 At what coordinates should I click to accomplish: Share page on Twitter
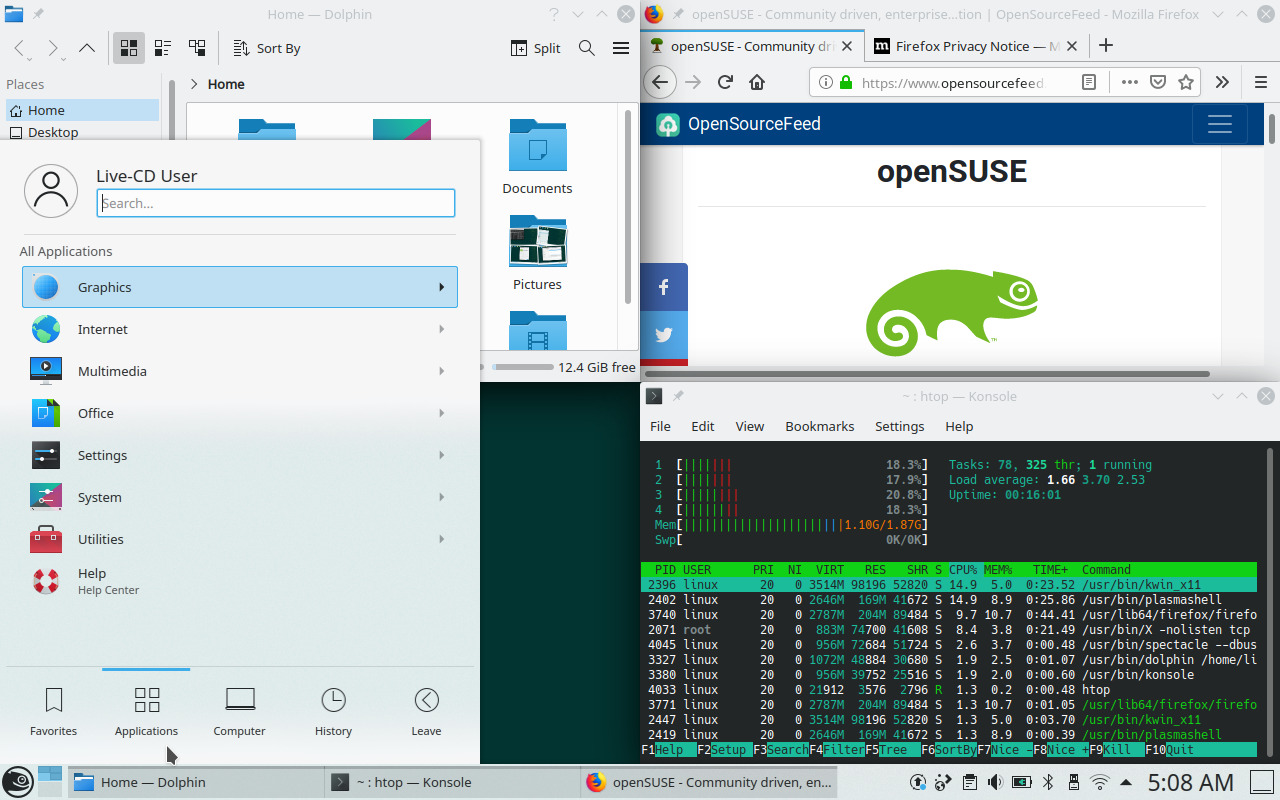pyautogui.click(x=664, y=335)
